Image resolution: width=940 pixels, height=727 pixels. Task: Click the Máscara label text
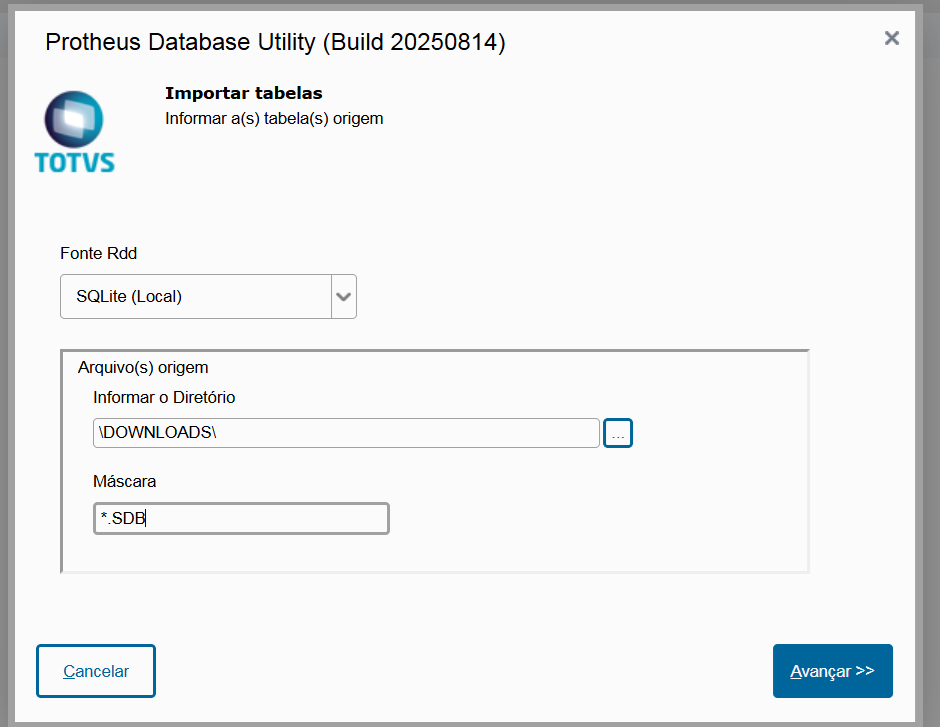click(124, 481)
